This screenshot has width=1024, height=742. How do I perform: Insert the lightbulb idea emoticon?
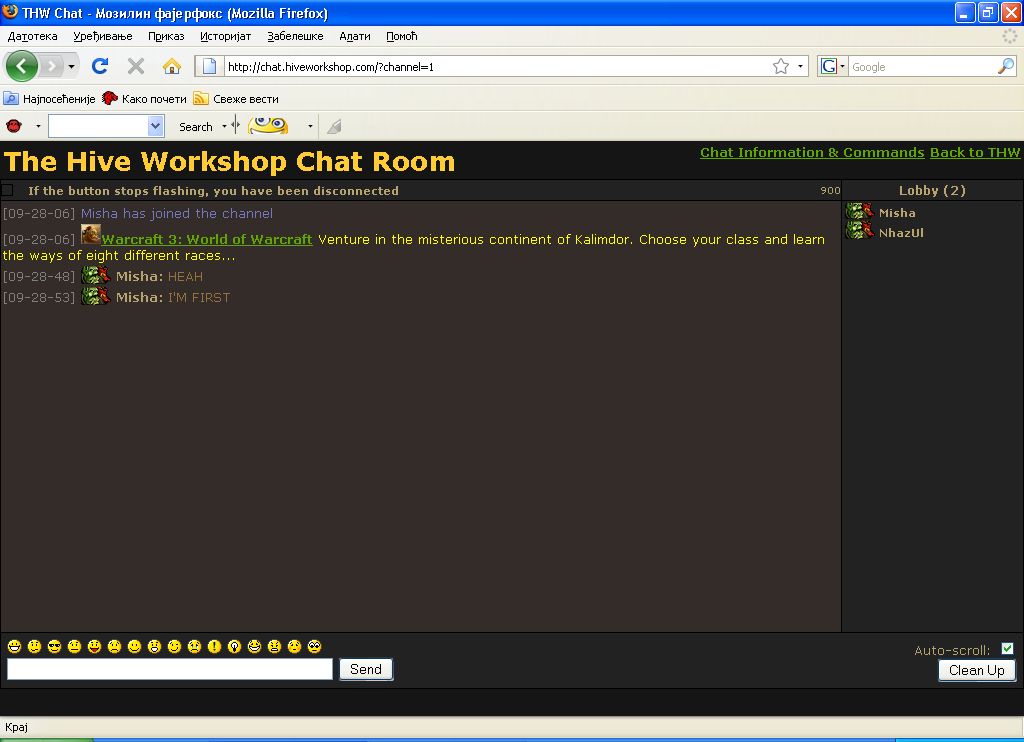pos(234,647)
